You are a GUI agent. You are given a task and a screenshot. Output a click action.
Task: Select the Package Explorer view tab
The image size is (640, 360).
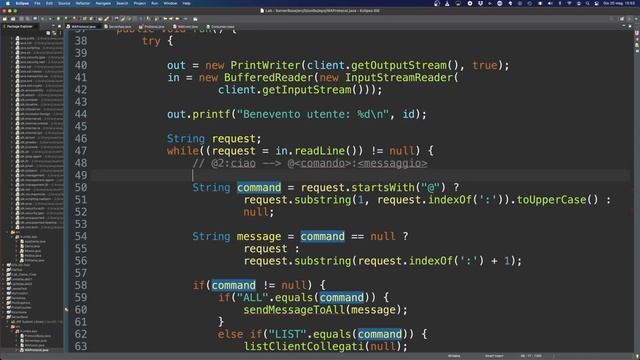[20, 27]
